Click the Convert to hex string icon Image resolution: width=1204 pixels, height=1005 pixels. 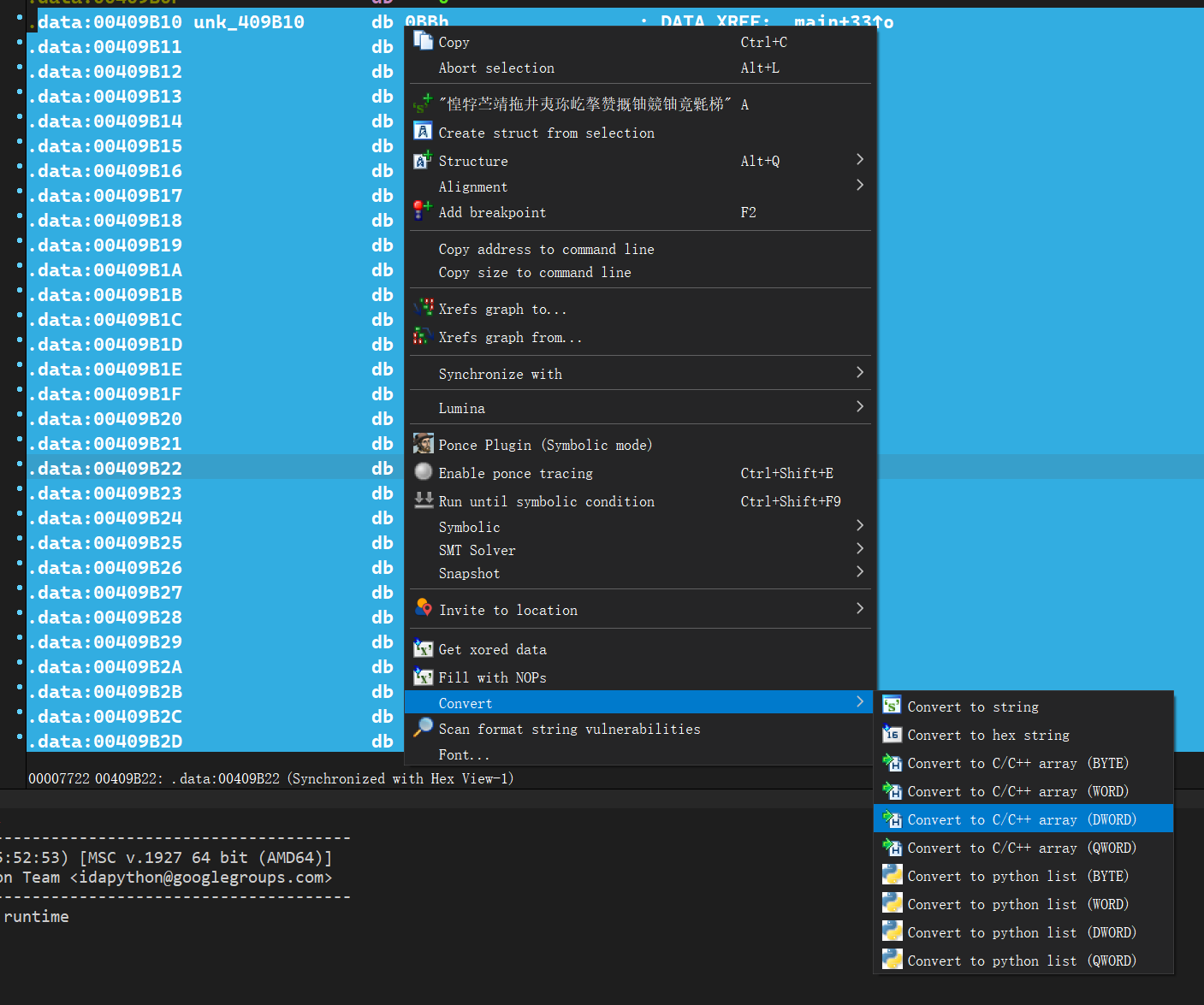click(x=892, y=734)
